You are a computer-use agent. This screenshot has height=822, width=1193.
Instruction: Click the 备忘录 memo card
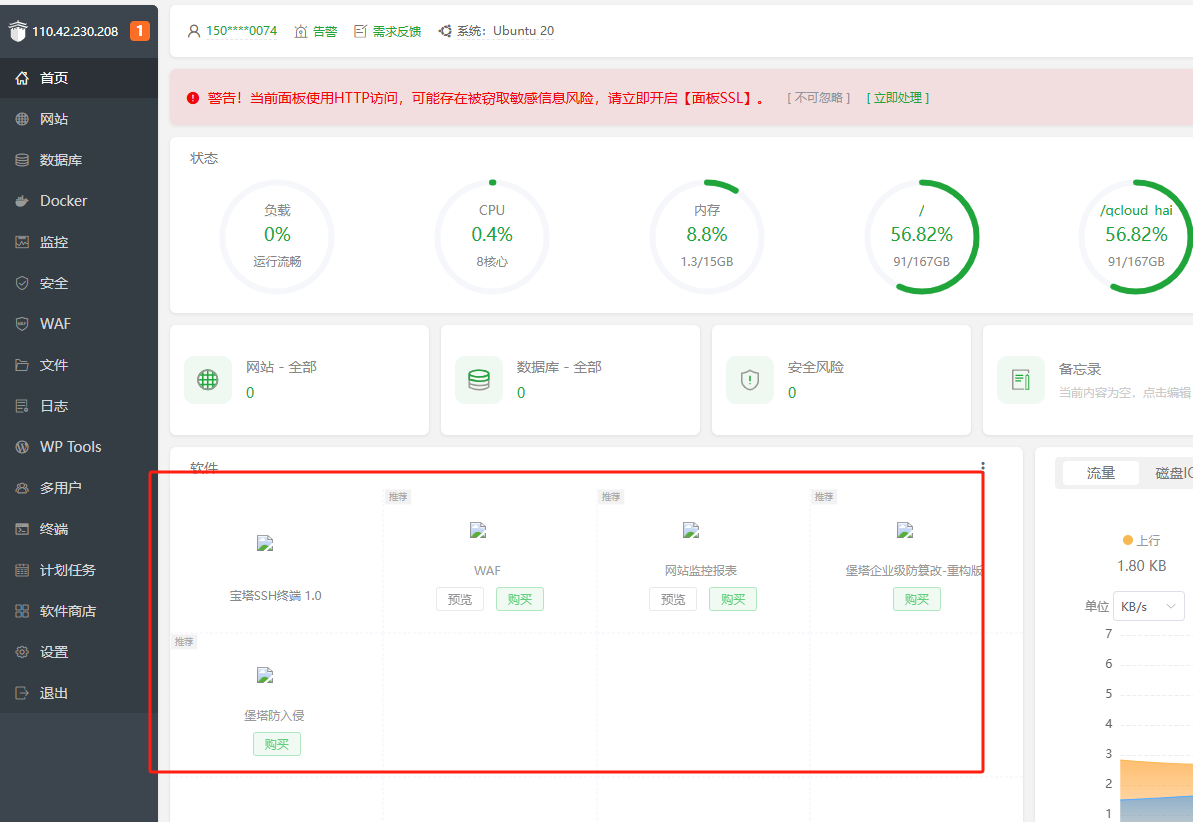[1088, 380]
